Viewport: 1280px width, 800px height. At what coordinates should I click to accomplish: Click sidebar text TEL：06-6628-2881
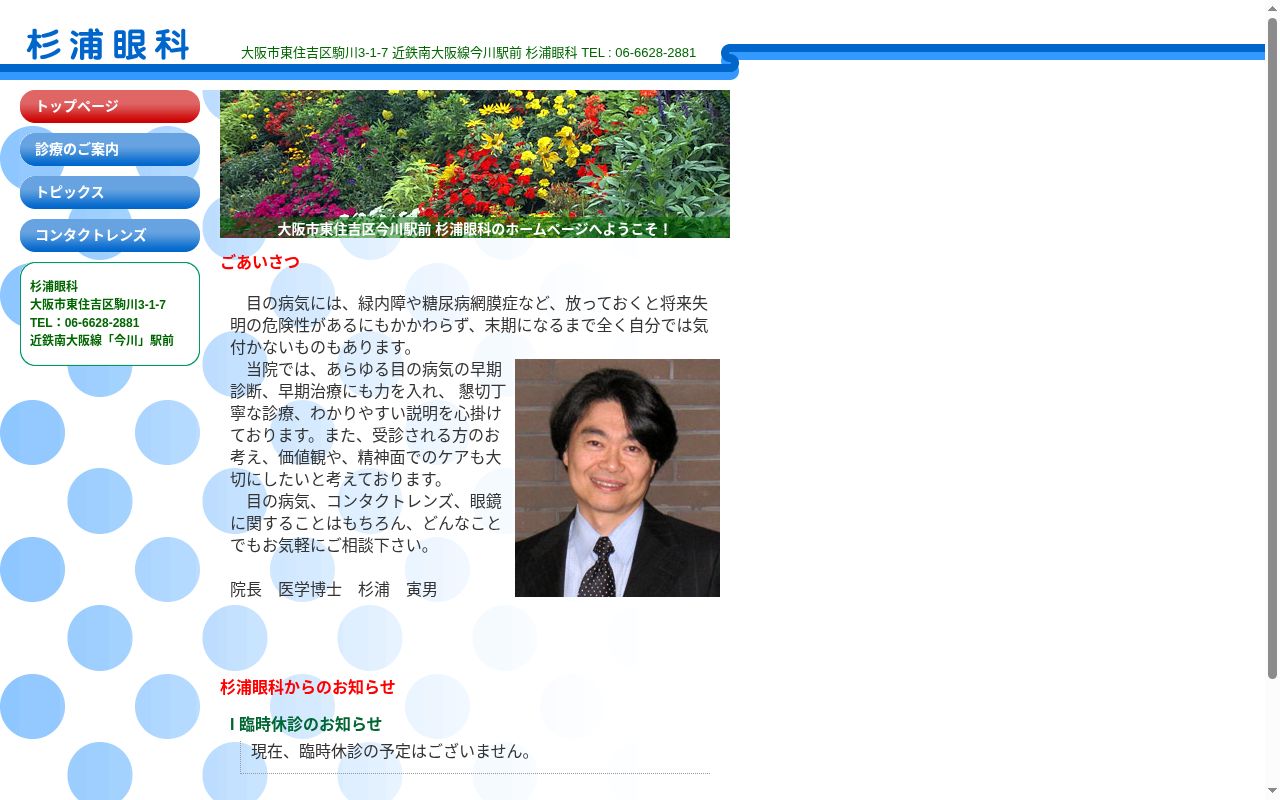coord(85,323)
